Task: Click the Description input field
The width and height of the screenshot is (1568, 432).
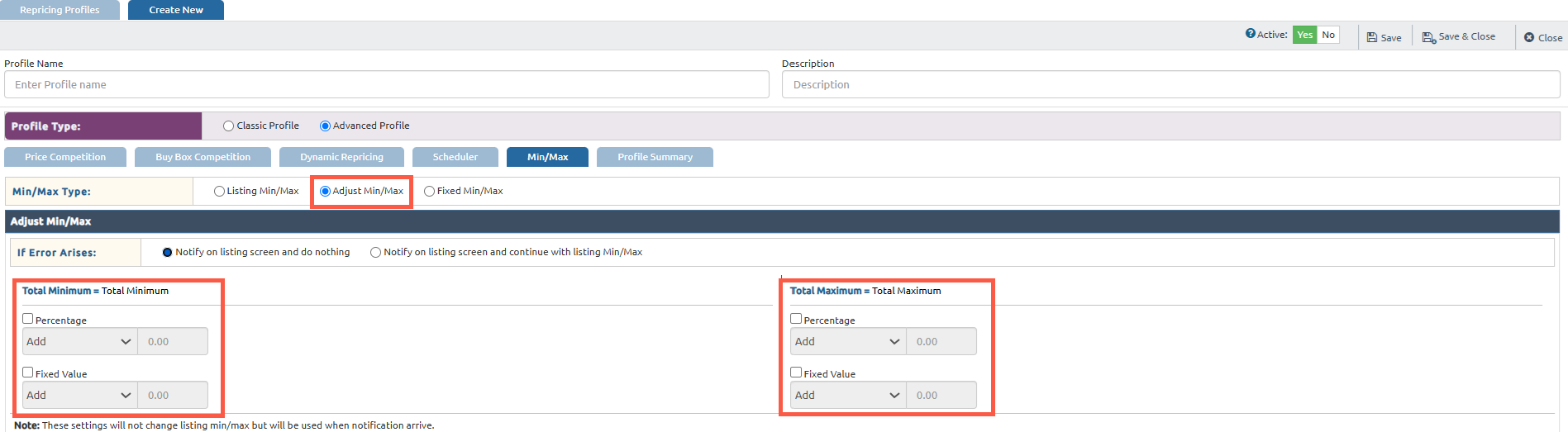Action: pyautogui.click(x=1170, y=84)
